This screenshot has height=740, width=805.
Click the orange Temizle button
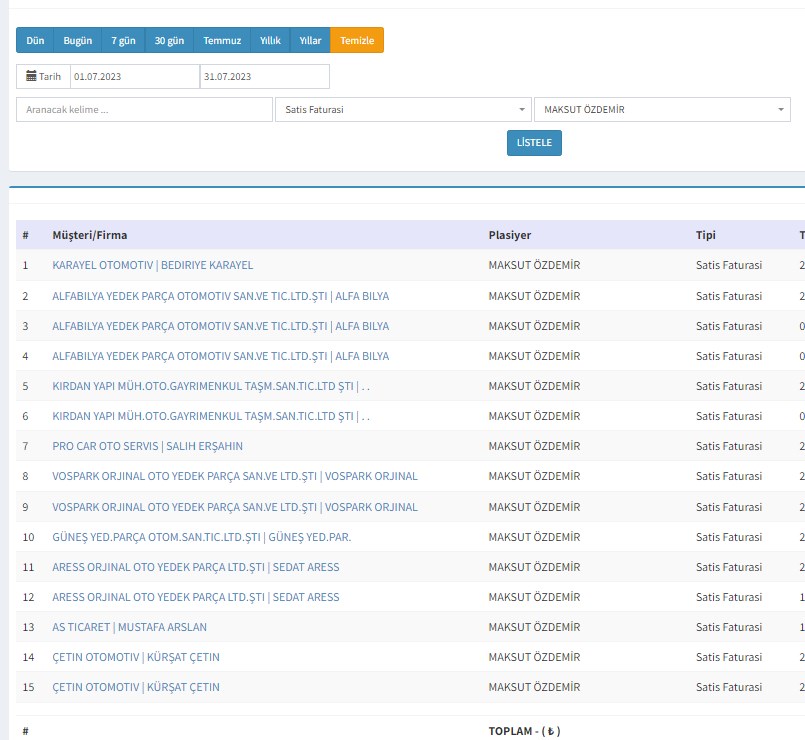click(x=357, y=40)
